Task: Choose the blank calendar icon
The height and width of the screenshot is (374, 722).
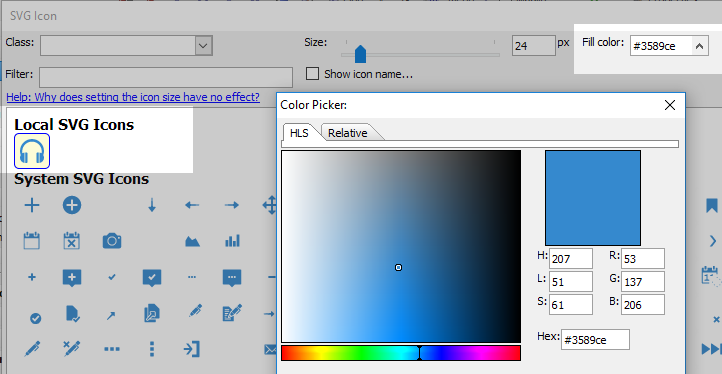Action: pyautogui.click(x=32, y=241)
